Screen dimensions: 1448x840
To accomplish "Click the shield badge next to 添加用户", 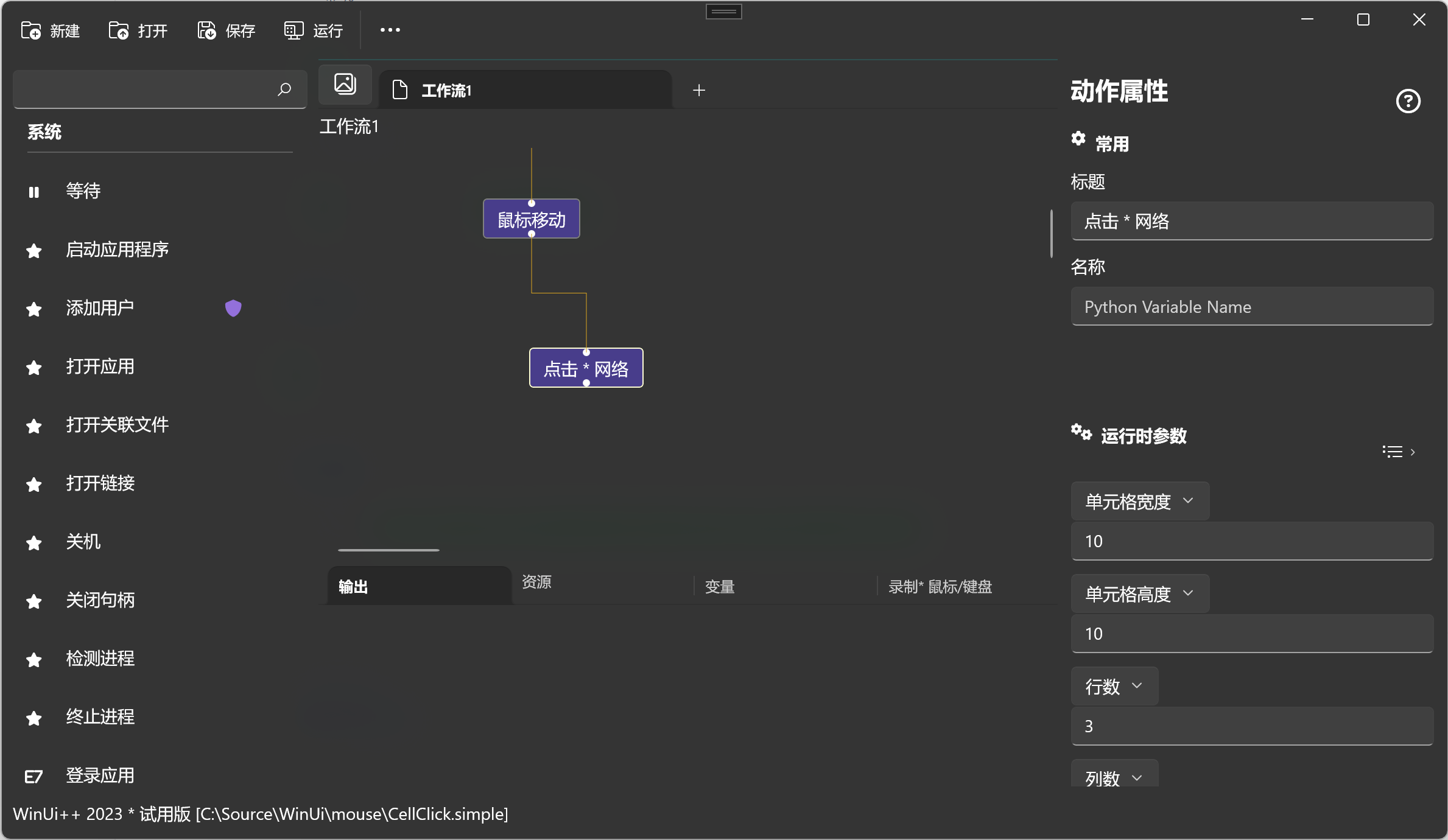I will tap(233, 308).
